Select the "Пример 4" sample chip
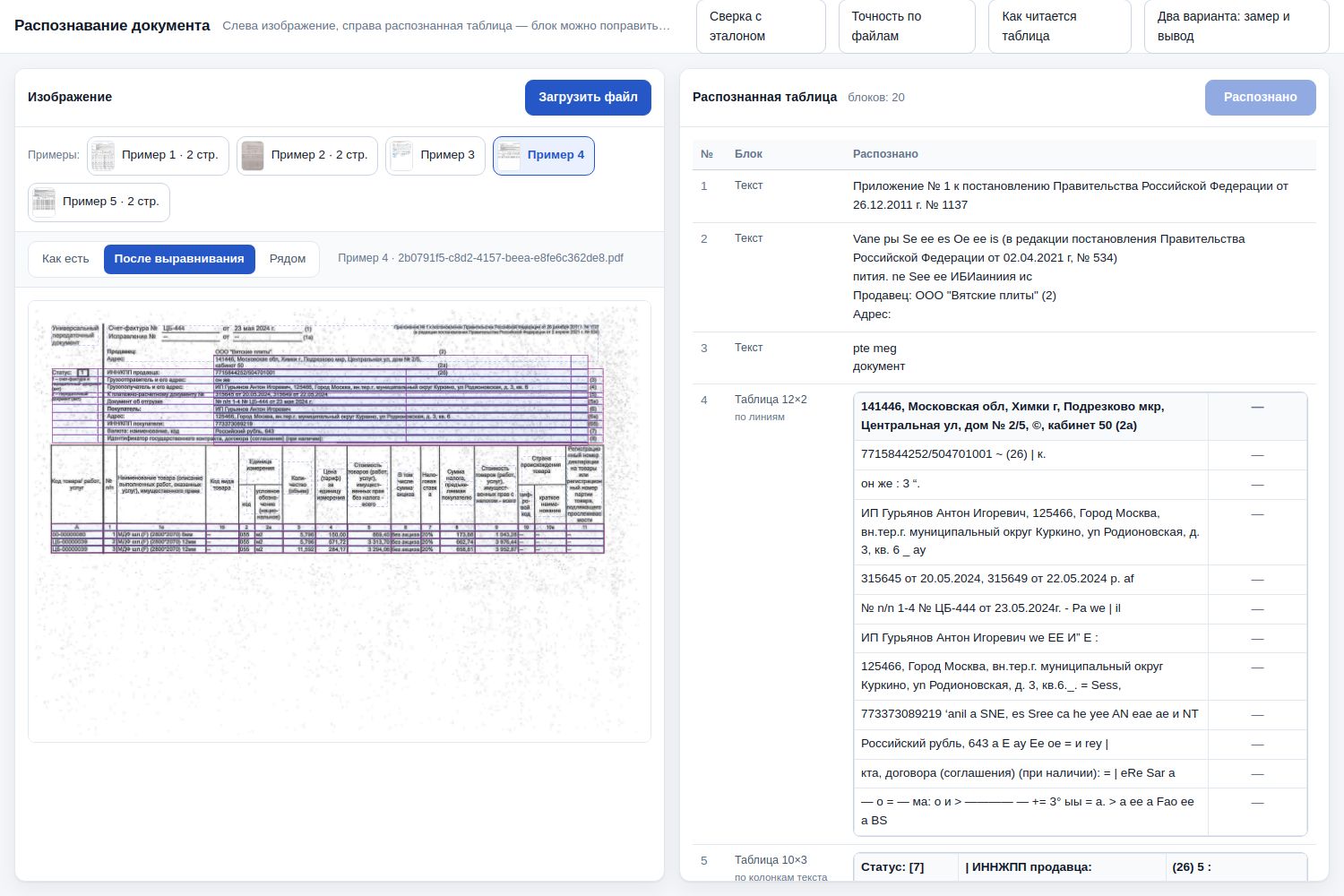Screen dimensions: 1344x896 point(544,155)
